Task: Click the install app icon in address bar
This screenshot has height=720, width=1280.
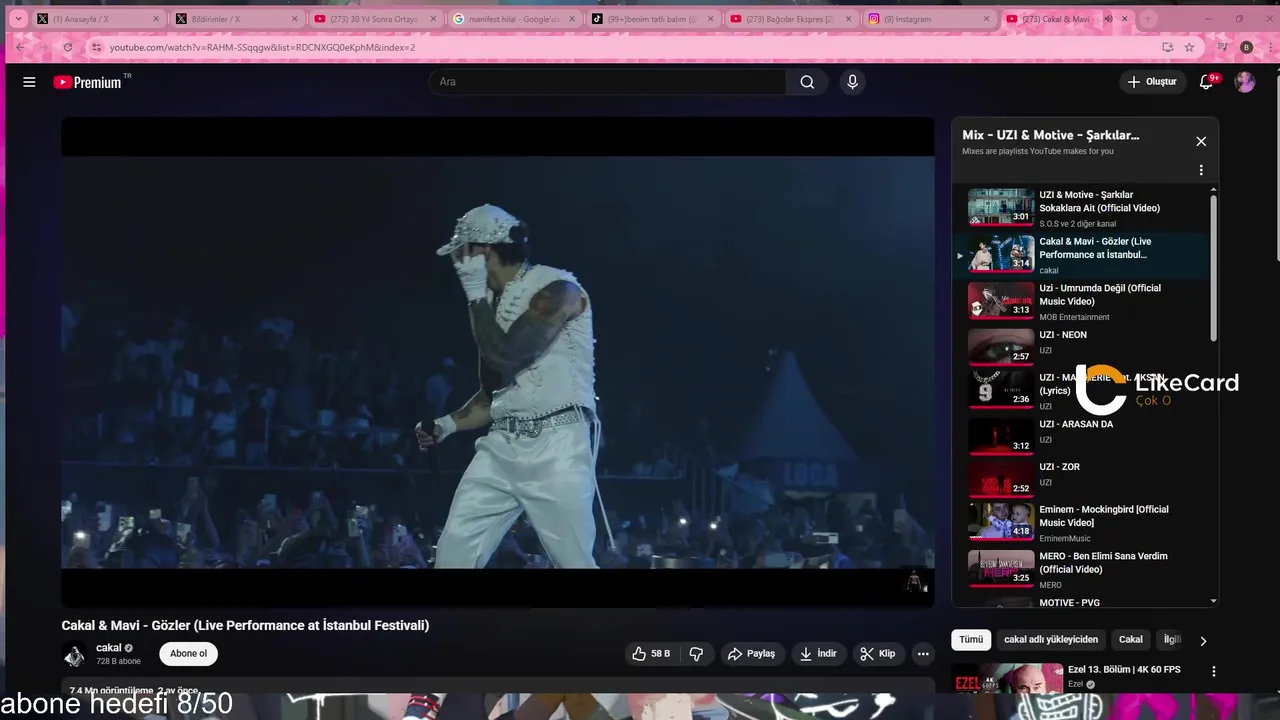Action: [1167, 47]
